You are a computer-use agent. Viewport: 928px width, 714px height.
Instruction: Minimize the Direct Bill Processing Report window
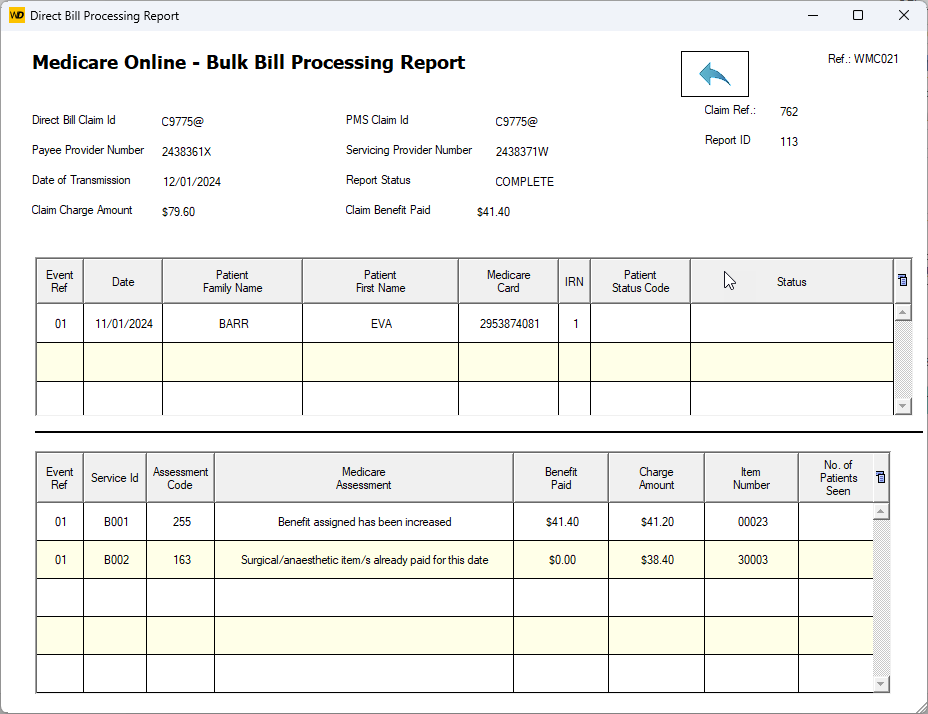[813, 15]
